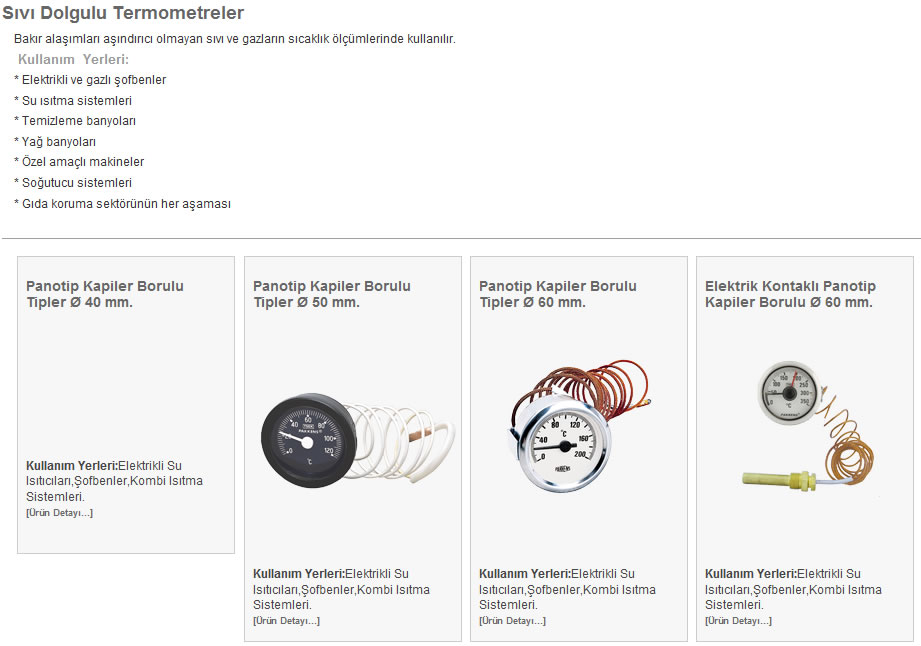The image size is (921, 646).
Task: Open Ürün Detayı link for Elektrik Kontaklı product
Action: pos(738,621)
